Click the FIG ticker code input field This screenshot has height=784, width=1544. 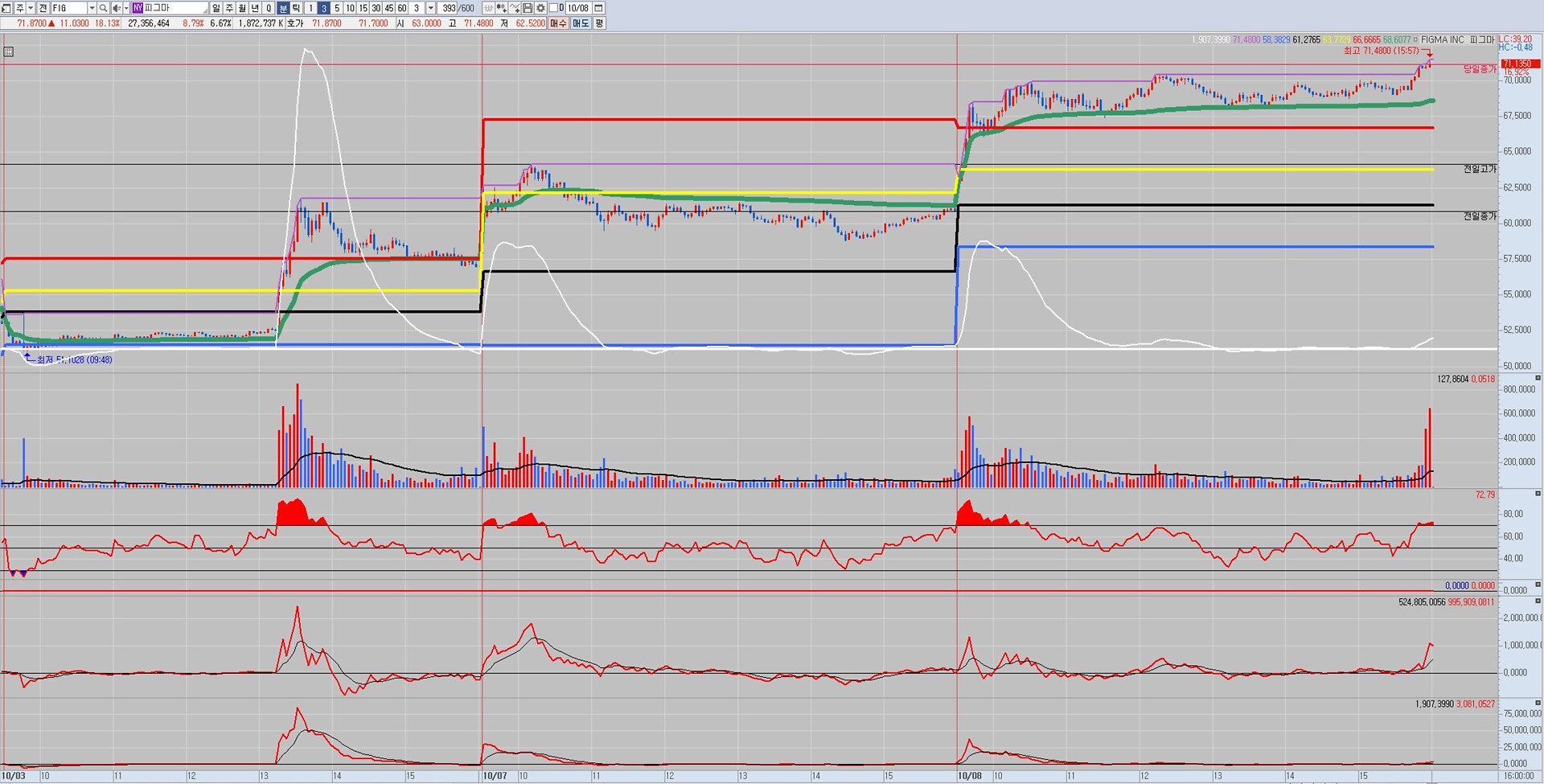pos(68,8)
